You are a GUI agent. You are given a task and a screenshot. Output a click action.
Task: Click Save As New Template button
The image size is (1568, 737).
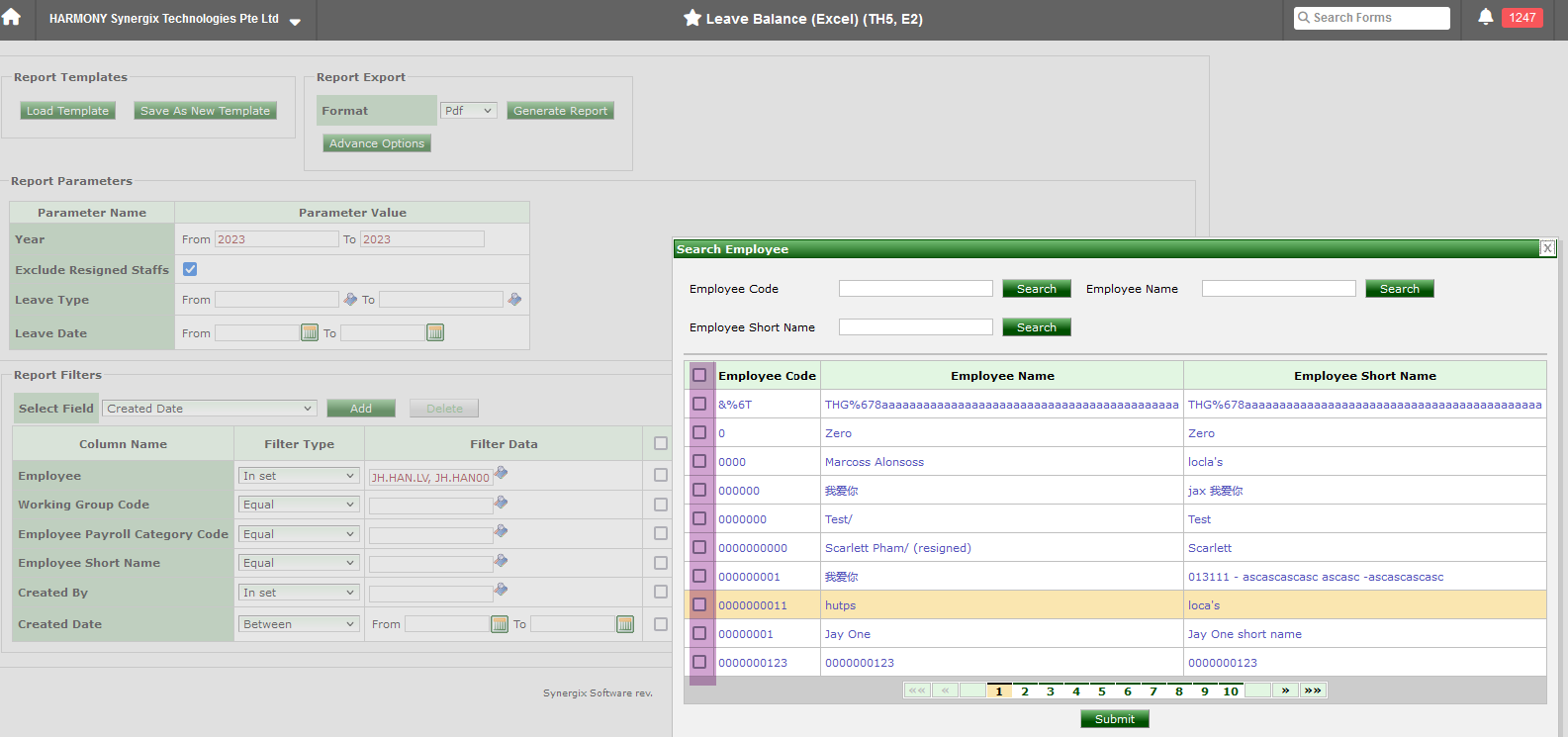pyautogui.click(x=205, y=111)
